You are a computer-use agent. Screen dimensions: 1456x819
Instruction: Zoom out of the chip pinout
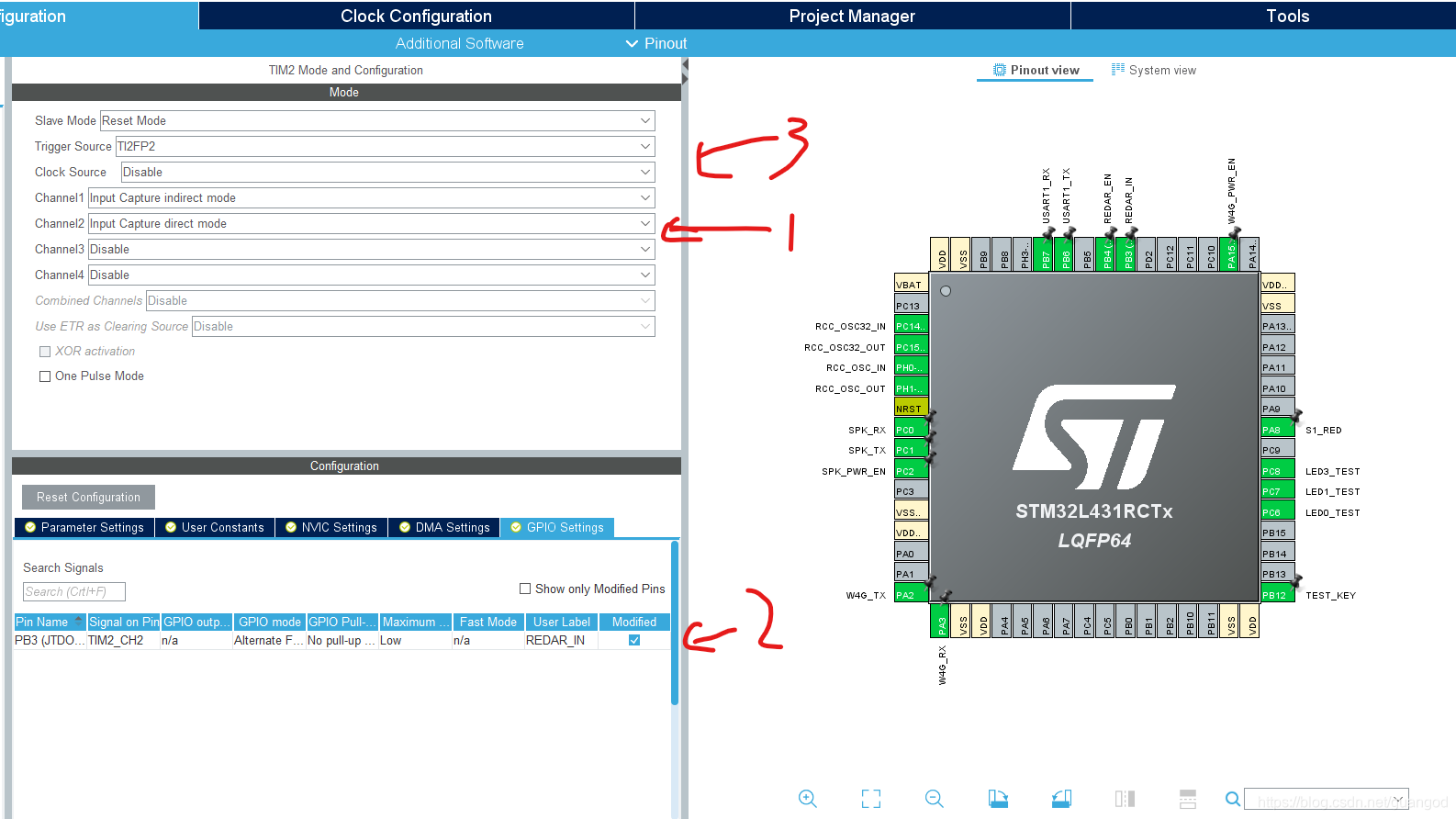[x=935, y=799]
